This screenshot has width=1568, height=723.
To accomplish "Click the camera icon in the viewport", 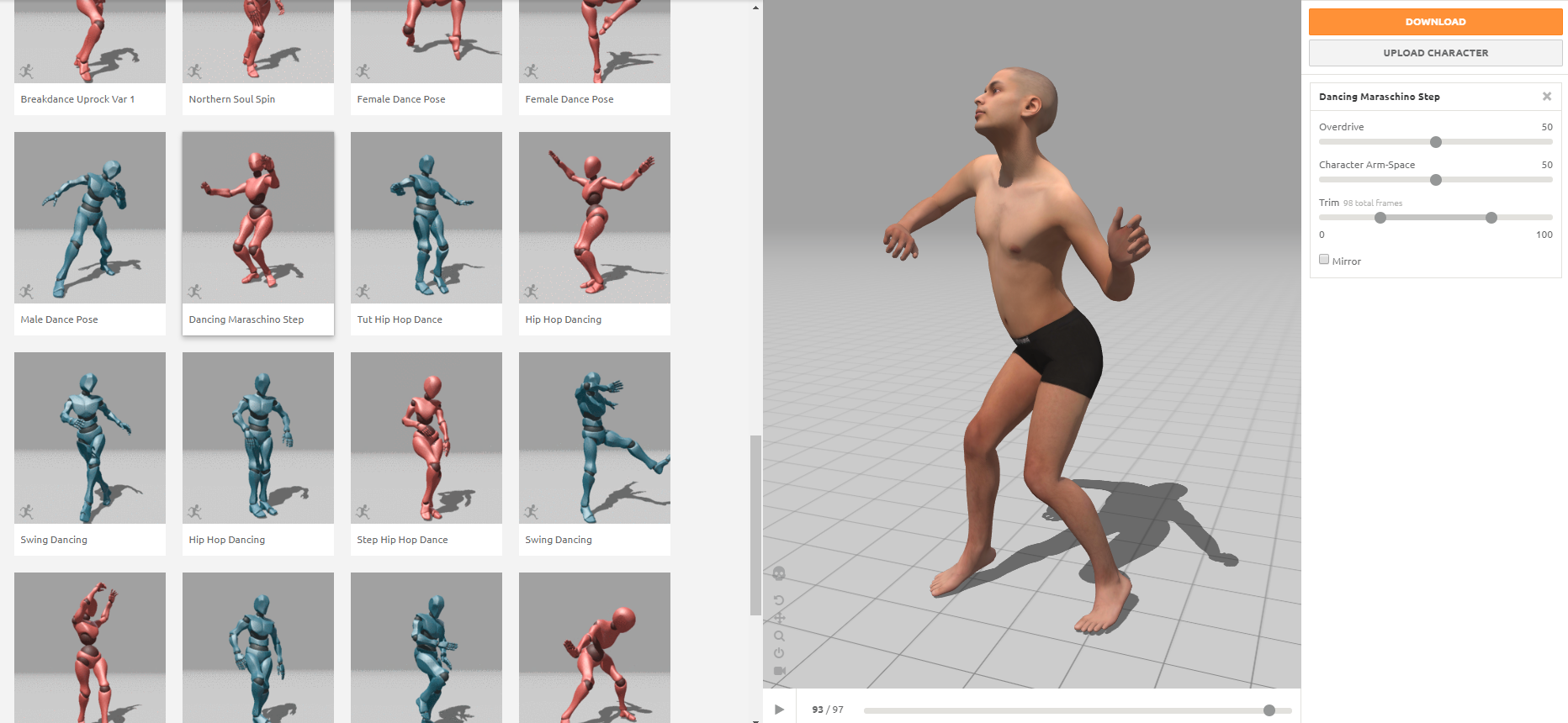I will pos(779,671).
